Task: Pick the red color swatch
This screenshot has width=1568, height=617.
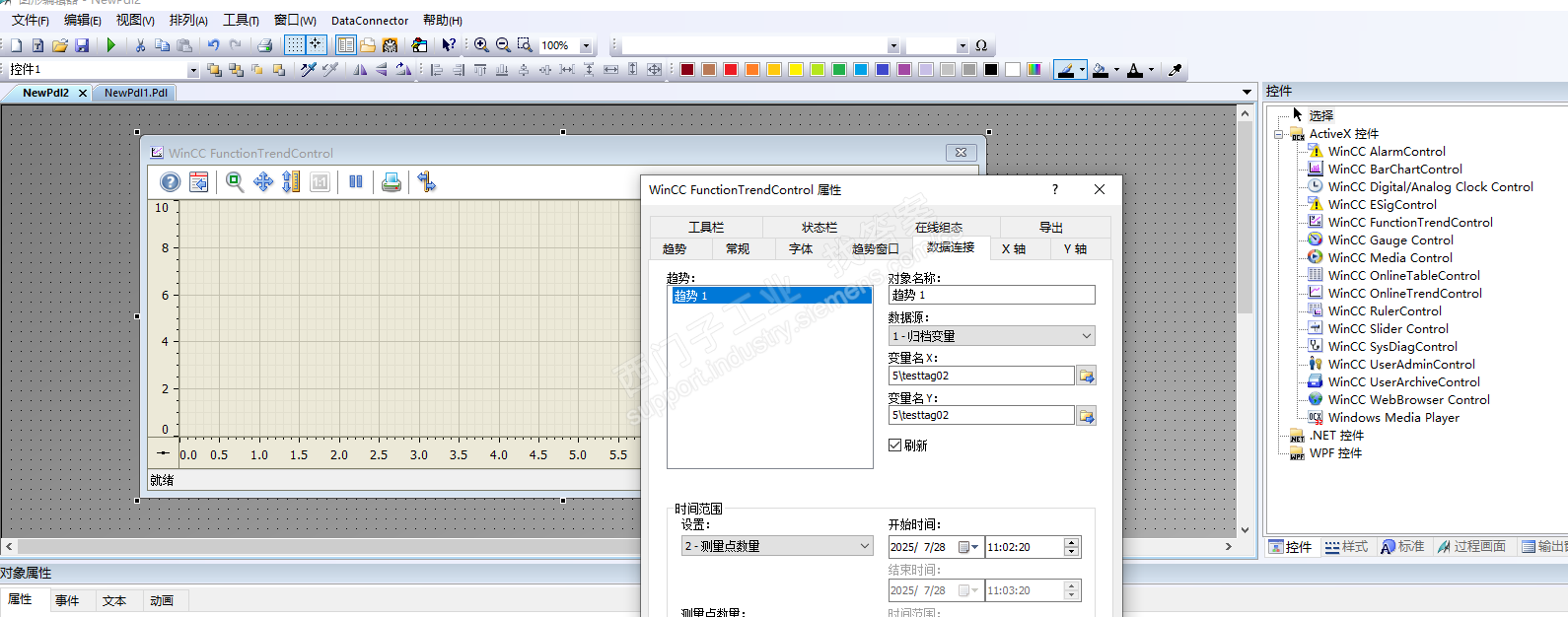Action: pos(731,70)
